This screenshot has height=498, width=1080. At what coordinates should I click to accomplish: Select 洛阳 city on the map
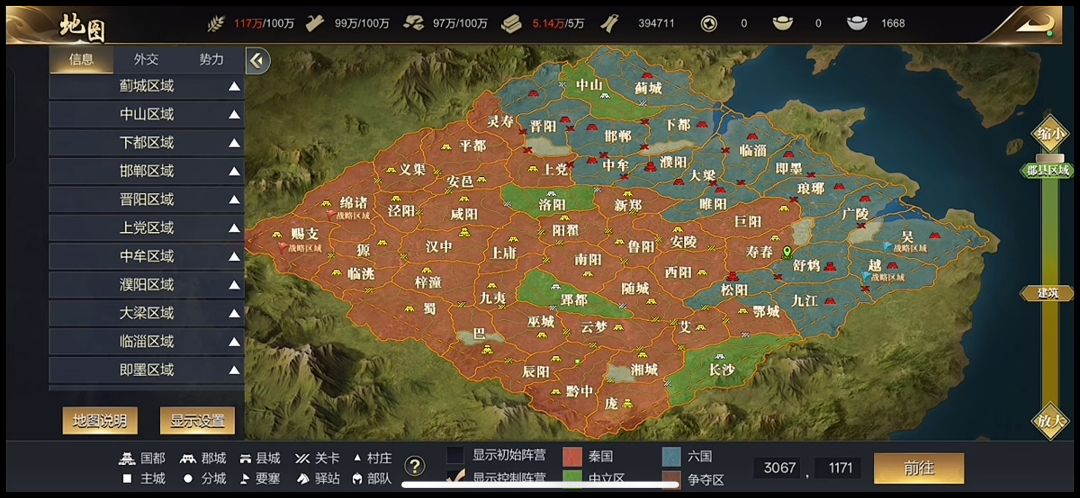(552, 205)
